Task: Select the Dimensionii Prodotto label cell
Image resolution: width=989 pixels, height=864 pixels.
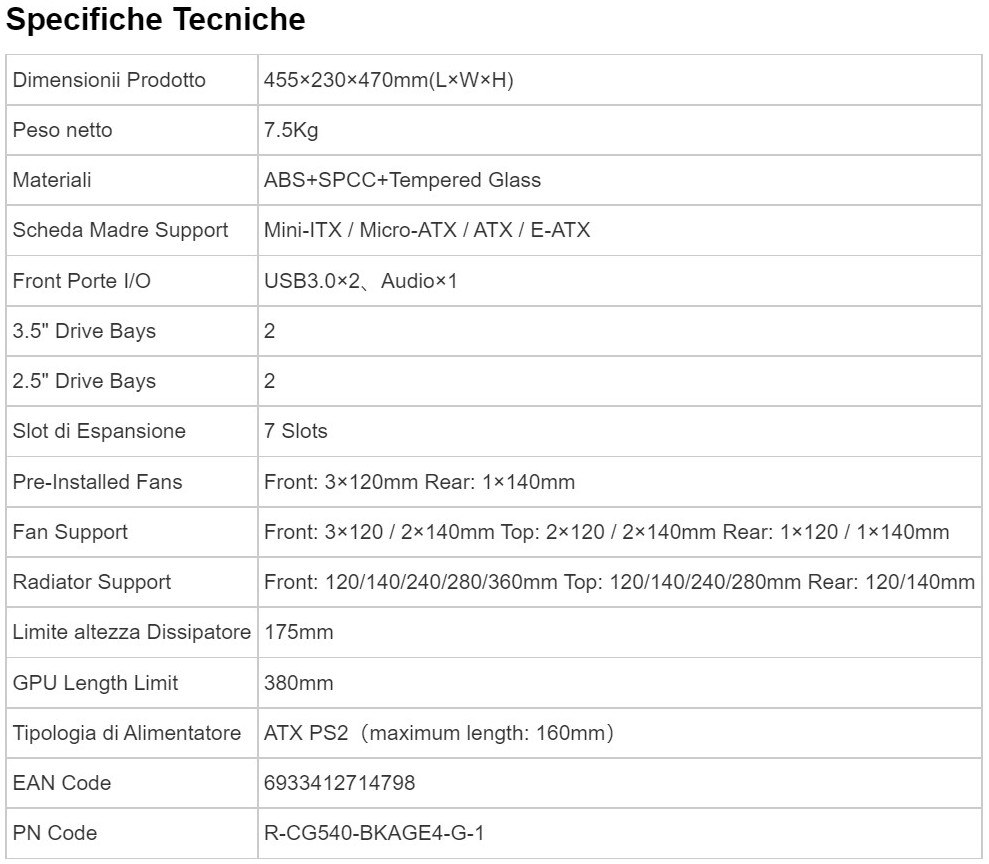Action: coord(132,80)
